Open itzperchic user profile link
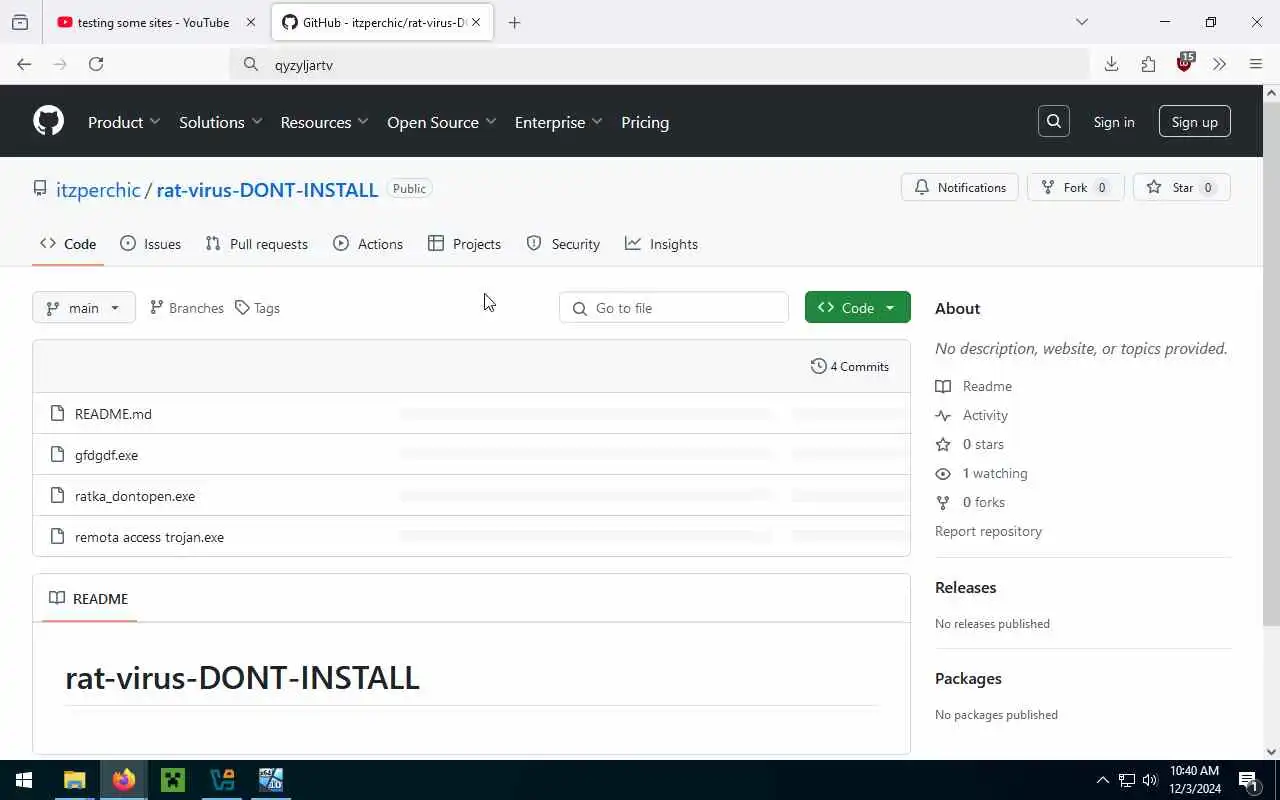Viewport: 1280px width, 800px height. point(98,189)
